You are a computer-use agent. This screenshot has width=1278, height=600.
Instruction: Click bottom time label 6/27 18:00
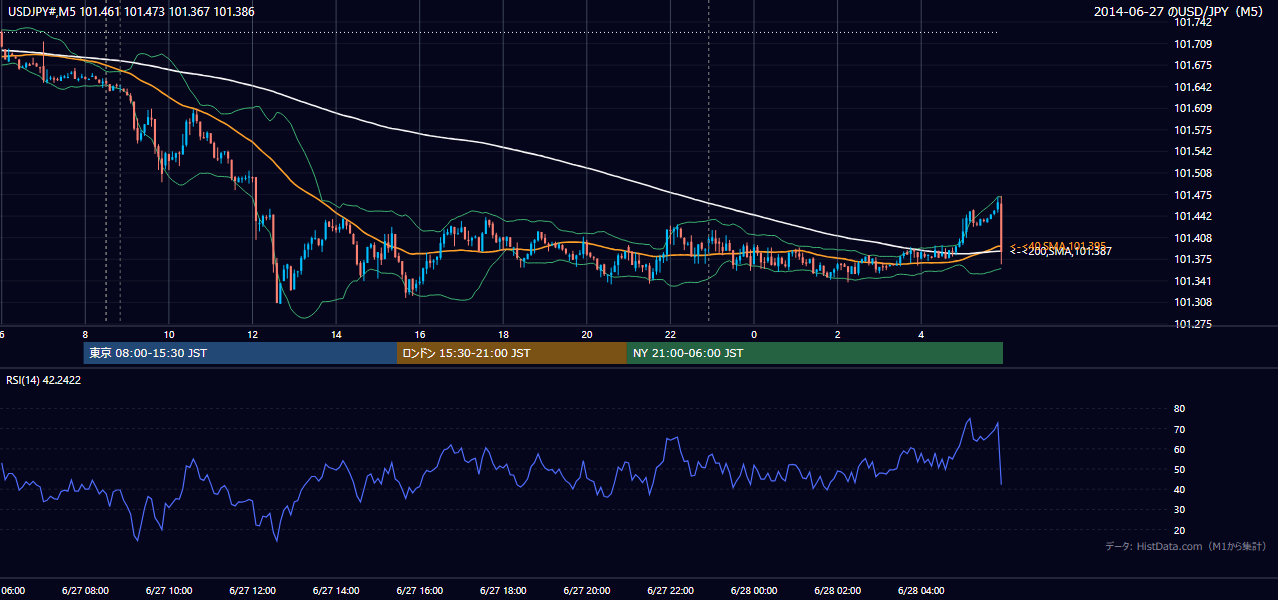pos(503,590)
